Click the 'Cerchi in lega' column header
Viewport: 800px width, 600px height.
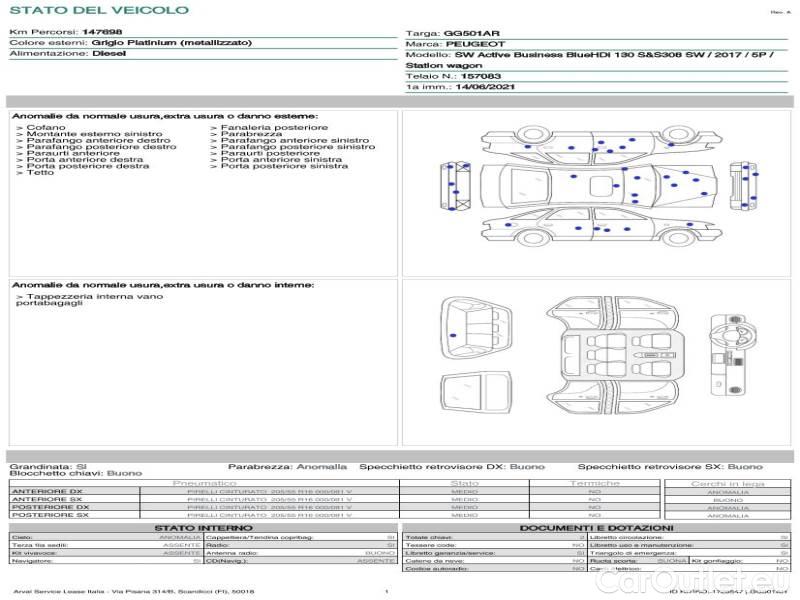[x=728, y=483]
